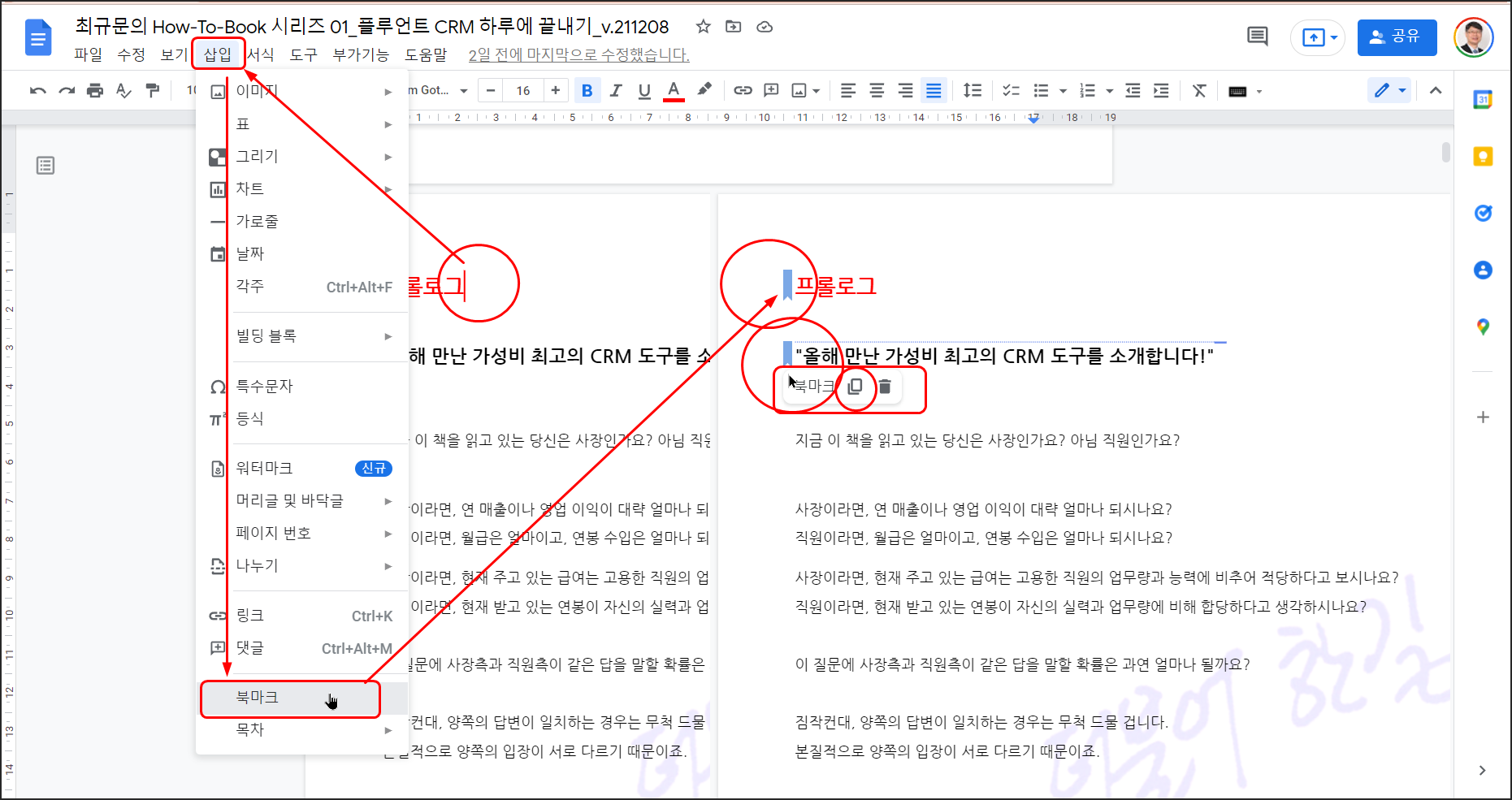The width and height of the screenshot is (1512, 800).
Task: Center align text
Action: point(877,91)
